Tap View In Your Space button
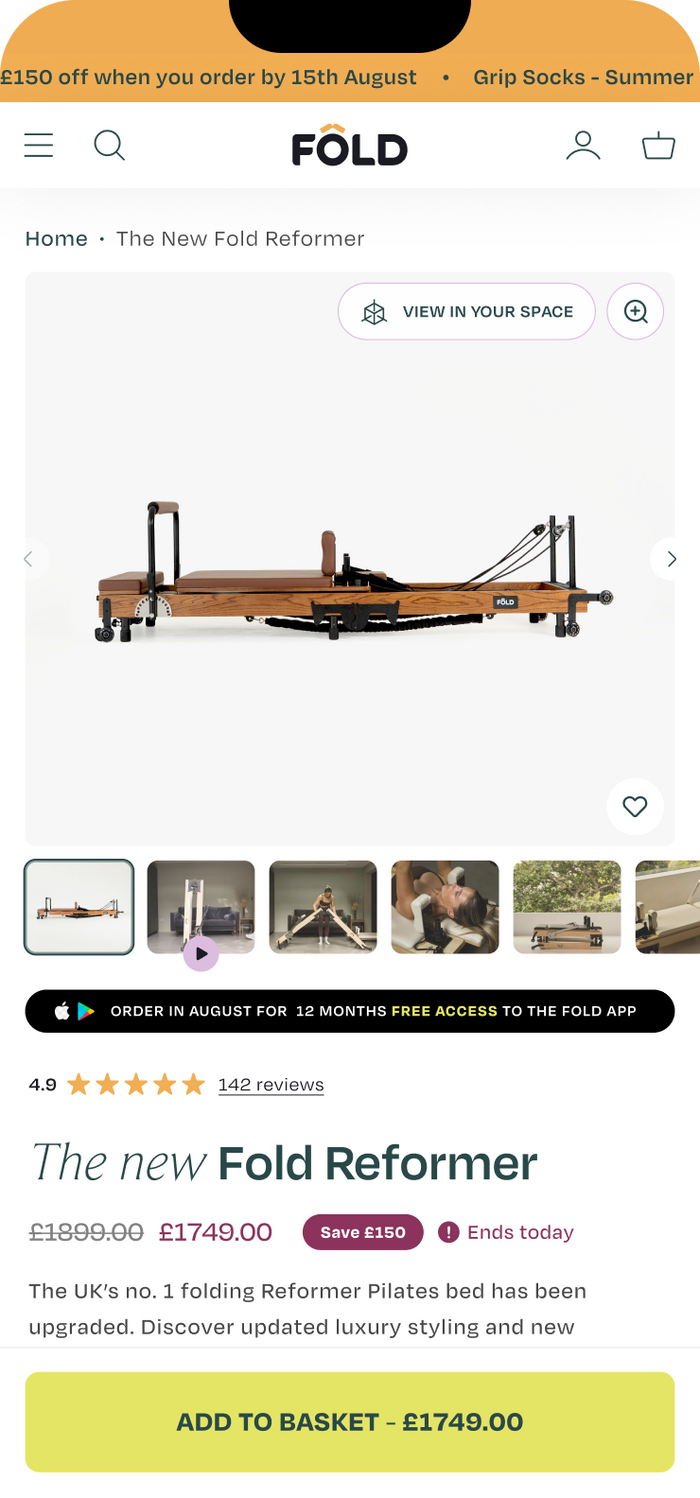700x1498 pixels. pyautogui.click(x=467, y=312)
